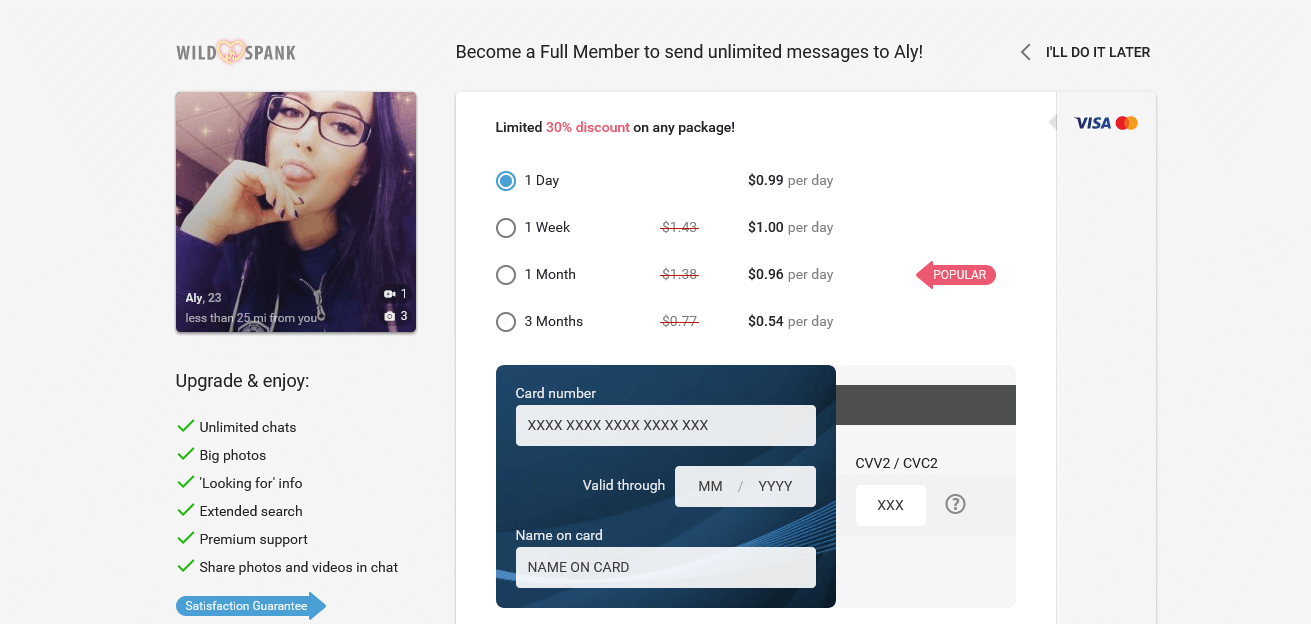
Task: Click the Mastercard logo icon
Action: click(x=1127, y=123)
